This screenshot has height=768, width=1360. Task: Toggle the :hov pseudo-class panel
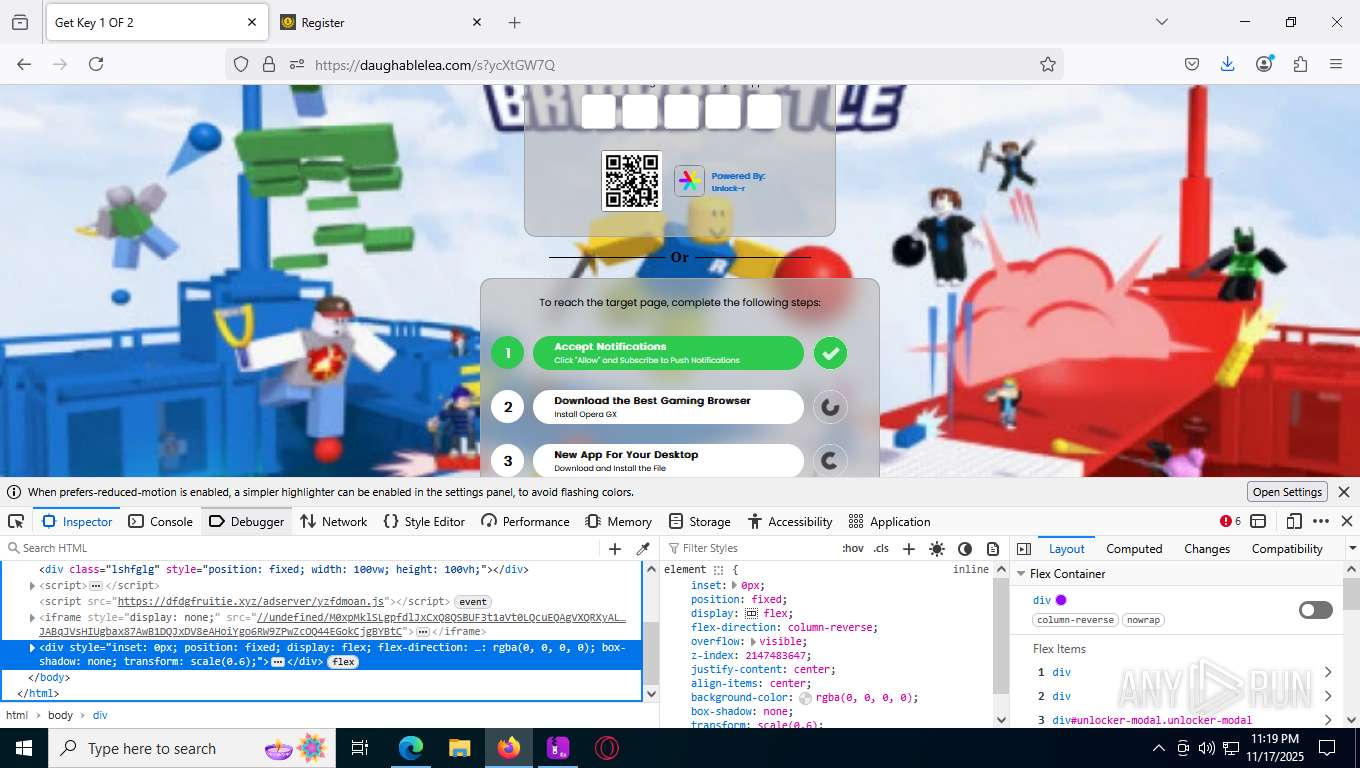853,548
